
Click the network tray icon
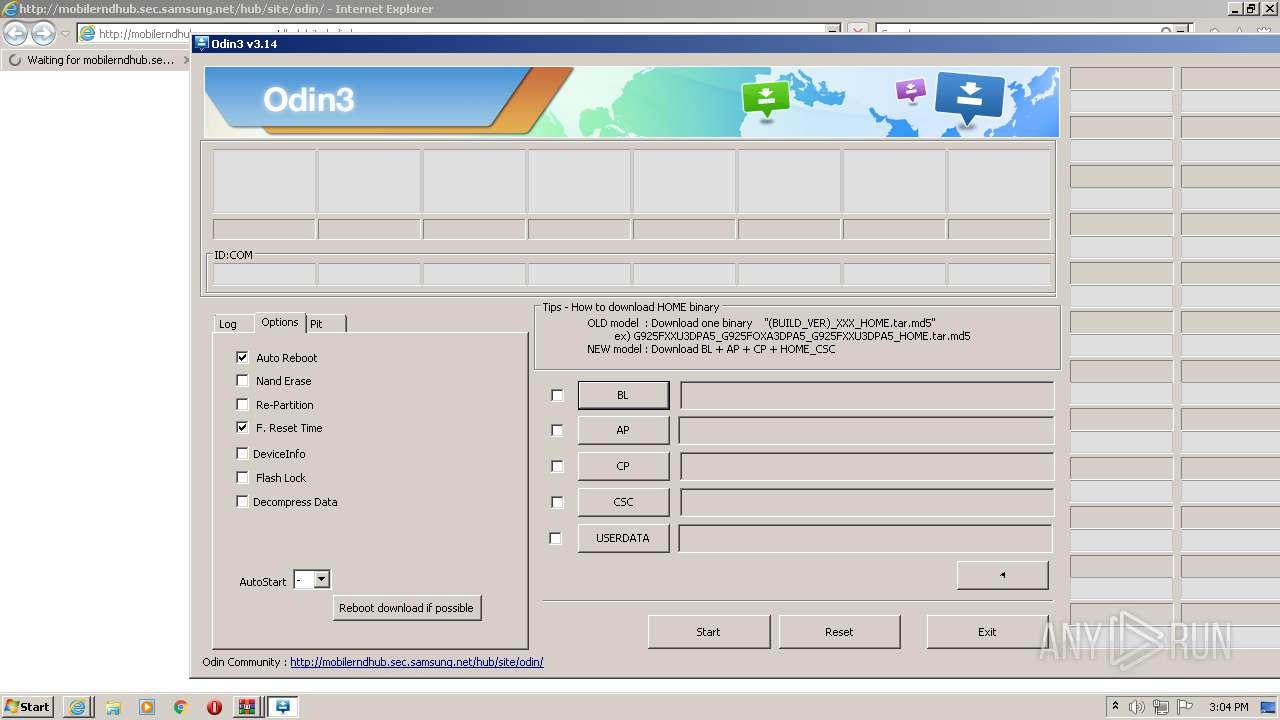click(1161, 707)
